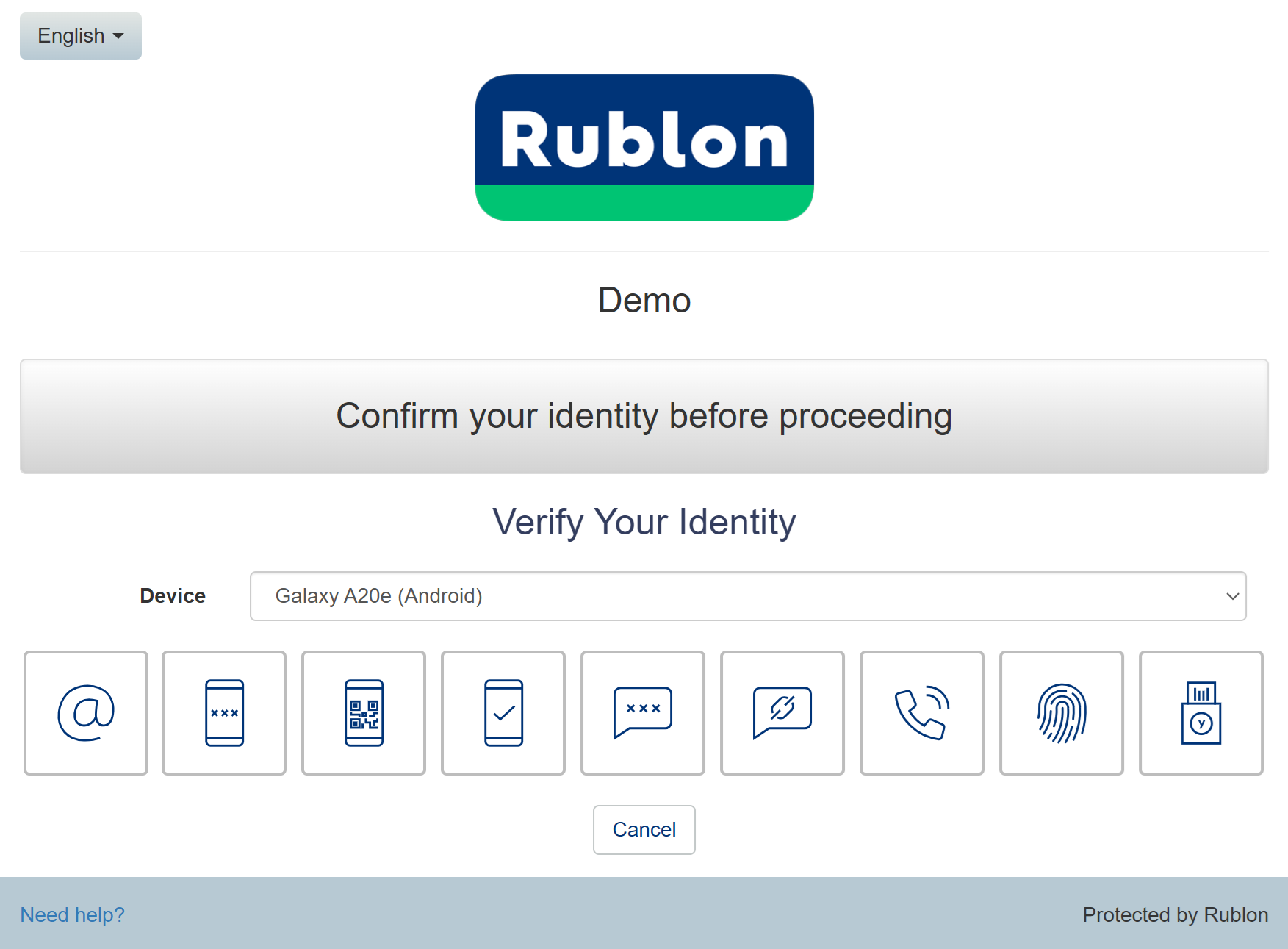Click the Device field label
Screen dimensions: 1288x949
[x=173, y=596]
